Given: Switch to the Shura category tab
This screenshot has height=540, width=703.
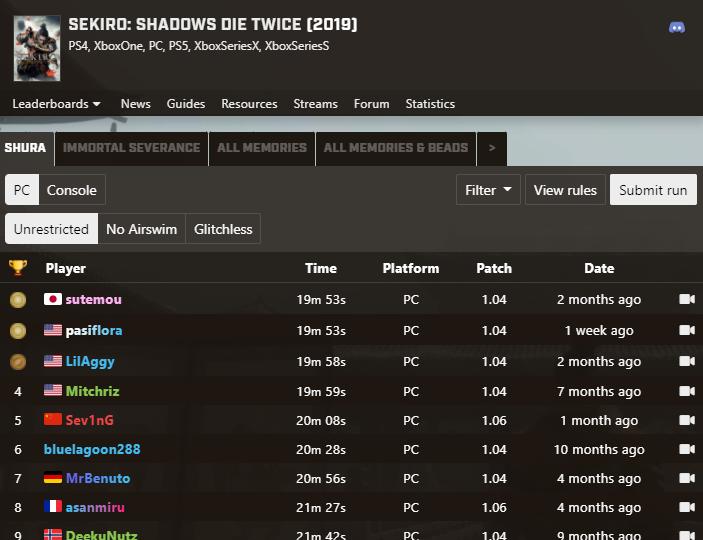Looking at the screenshot, I should point(26,148).
